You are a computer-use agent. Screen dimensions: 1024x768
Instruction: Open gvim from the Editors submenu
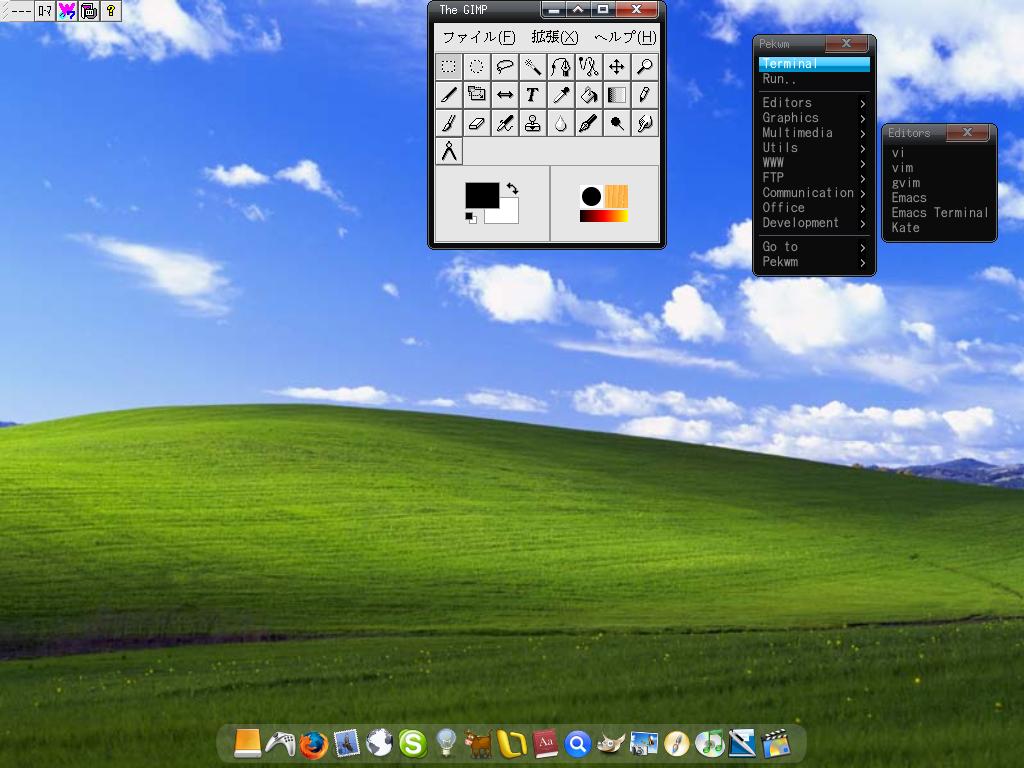[x=906, y=183]
